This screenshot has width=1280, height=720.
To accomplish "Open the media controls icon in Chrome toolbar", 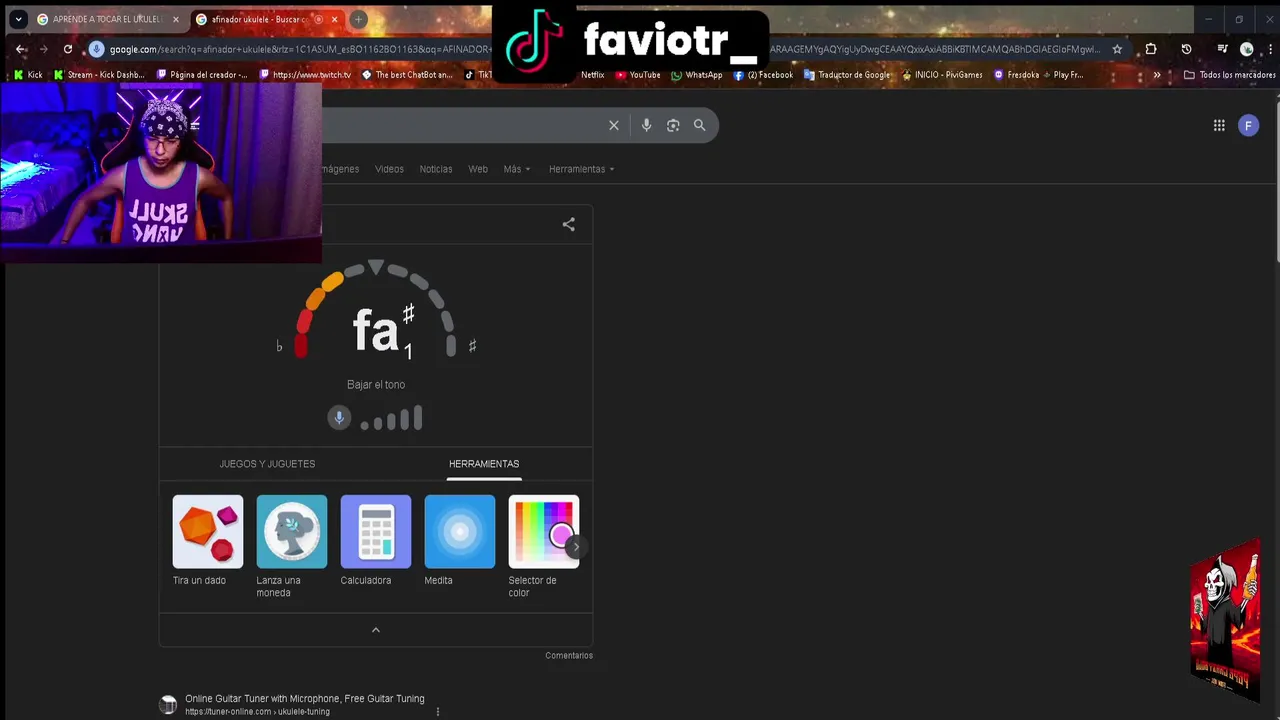I will 1222,49.
